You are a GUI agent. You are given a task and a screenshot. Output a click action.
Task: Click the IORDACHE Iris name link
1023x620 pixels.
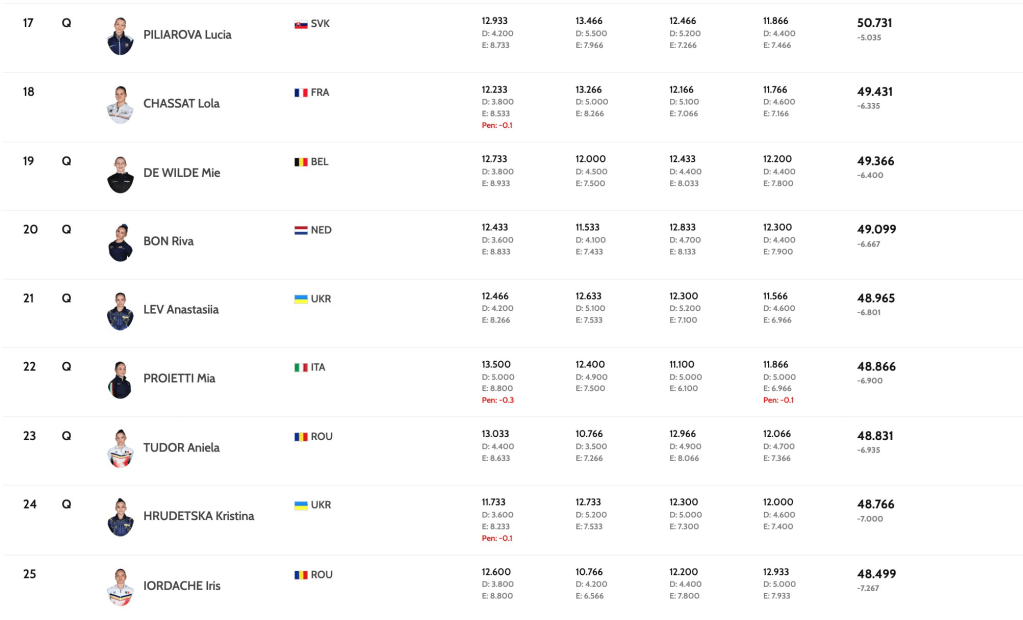pyautogui.click(x=182, y=586)
